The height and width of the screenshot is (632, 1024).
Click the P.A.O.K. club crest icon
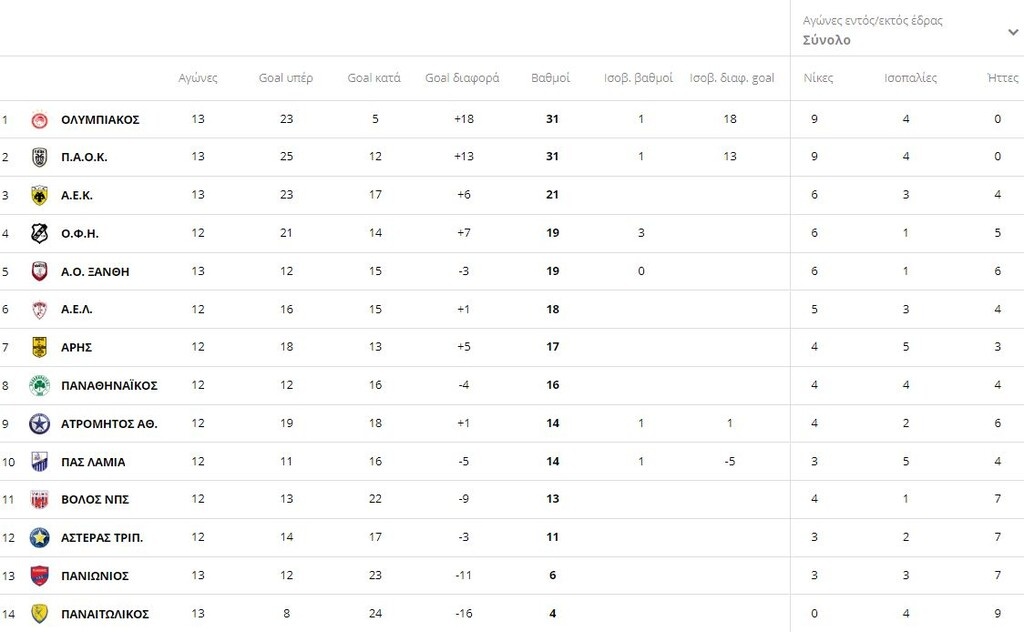point(39,157)
